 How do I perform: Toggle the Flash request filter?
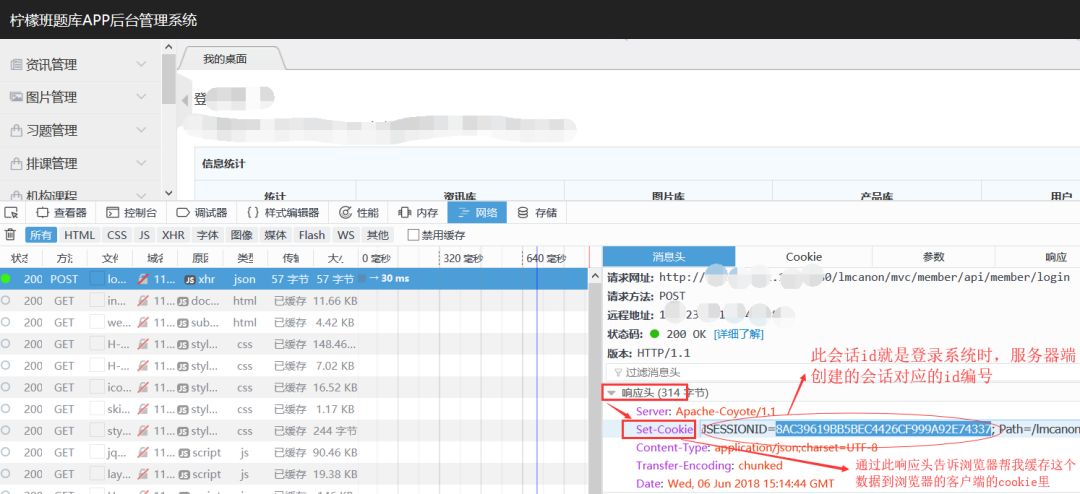pos(312,235)
